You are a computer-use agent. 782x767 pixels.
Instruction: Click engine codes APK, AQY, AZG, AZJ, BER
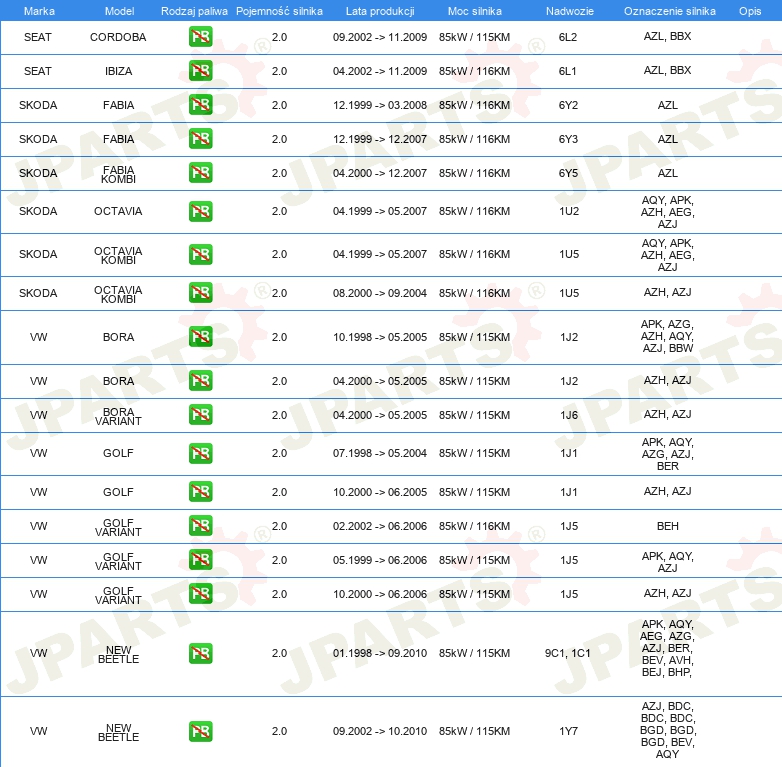click(x=668, y=454)
